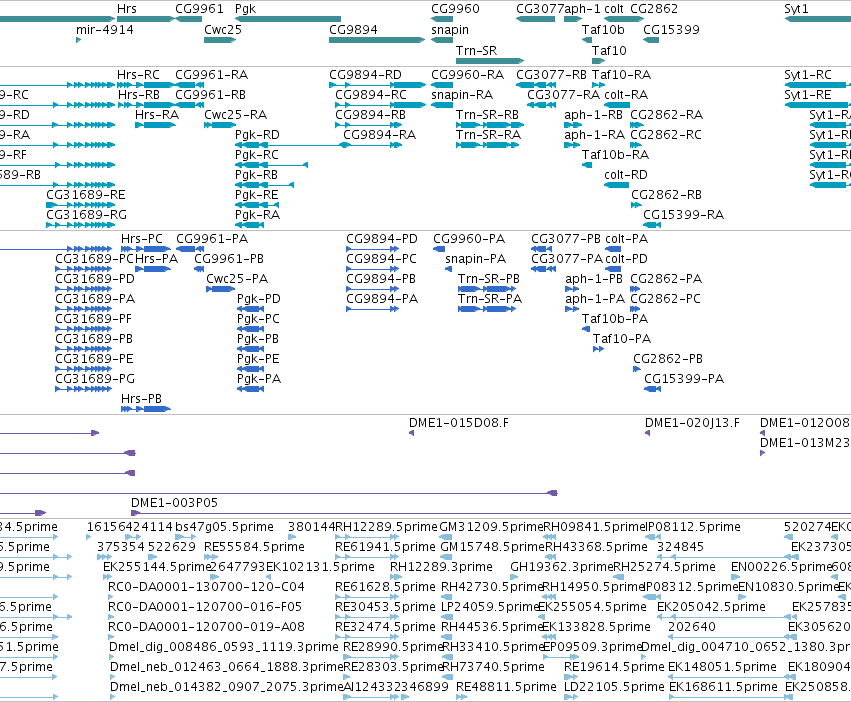Click the EN00226.5prime EST label

pos(782,567)
